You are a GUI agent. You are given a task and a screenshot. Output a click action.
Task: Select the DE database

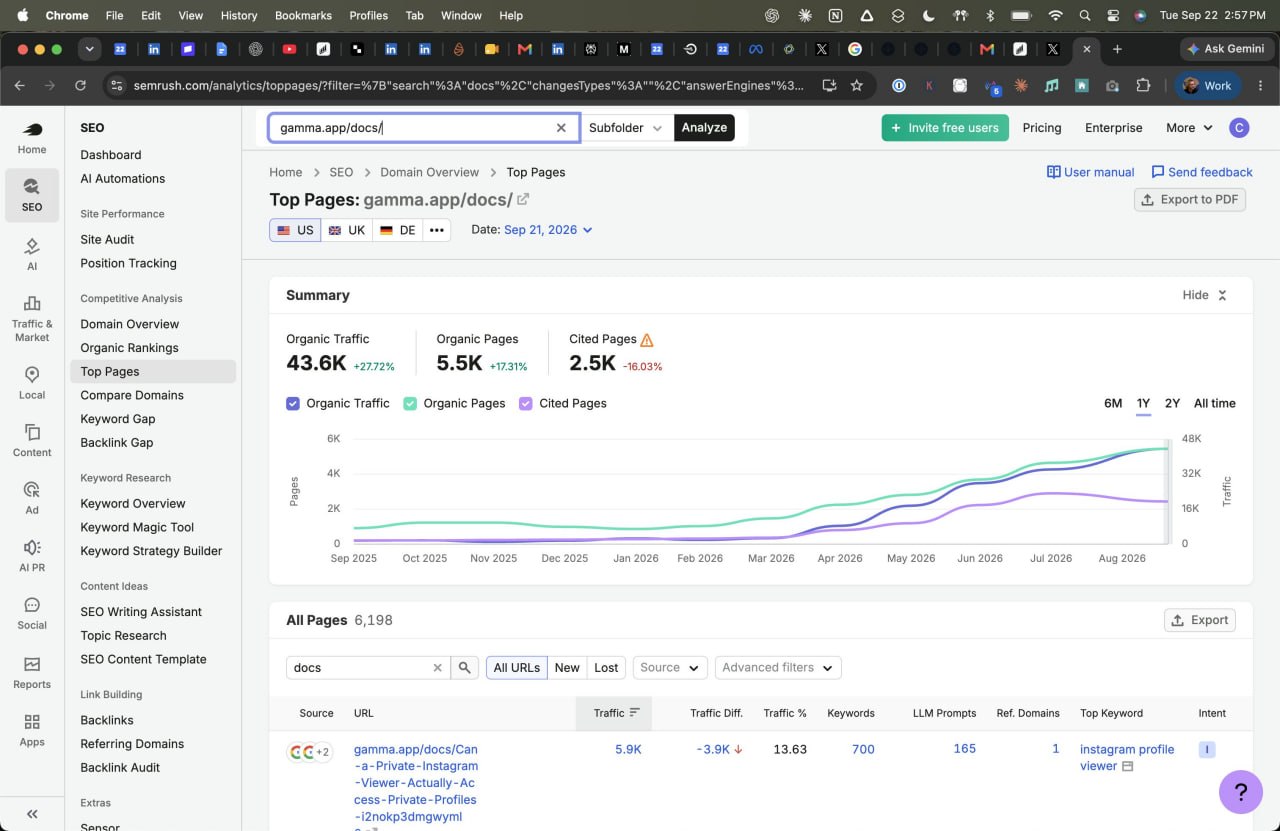click(397, 230)
